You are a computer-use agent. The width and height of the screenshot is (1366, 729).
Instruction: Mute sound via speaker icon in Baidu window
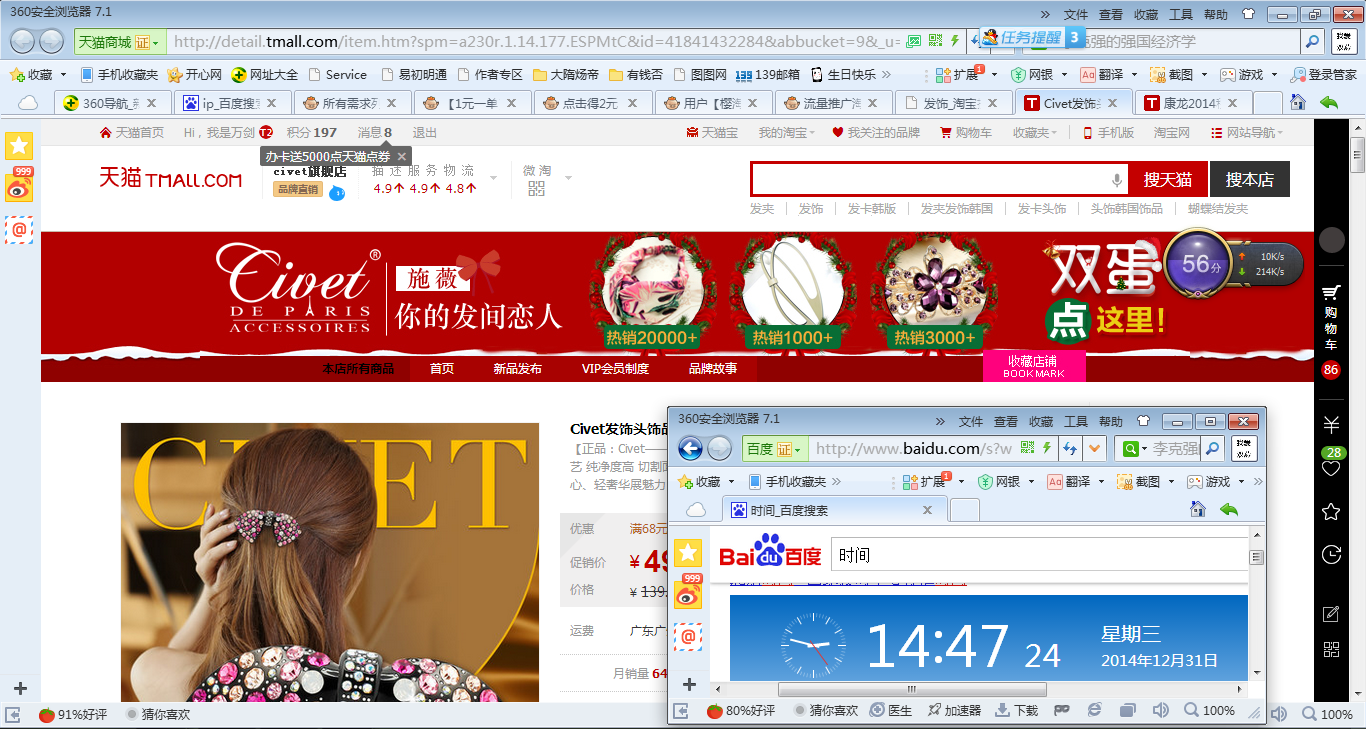1160,710
